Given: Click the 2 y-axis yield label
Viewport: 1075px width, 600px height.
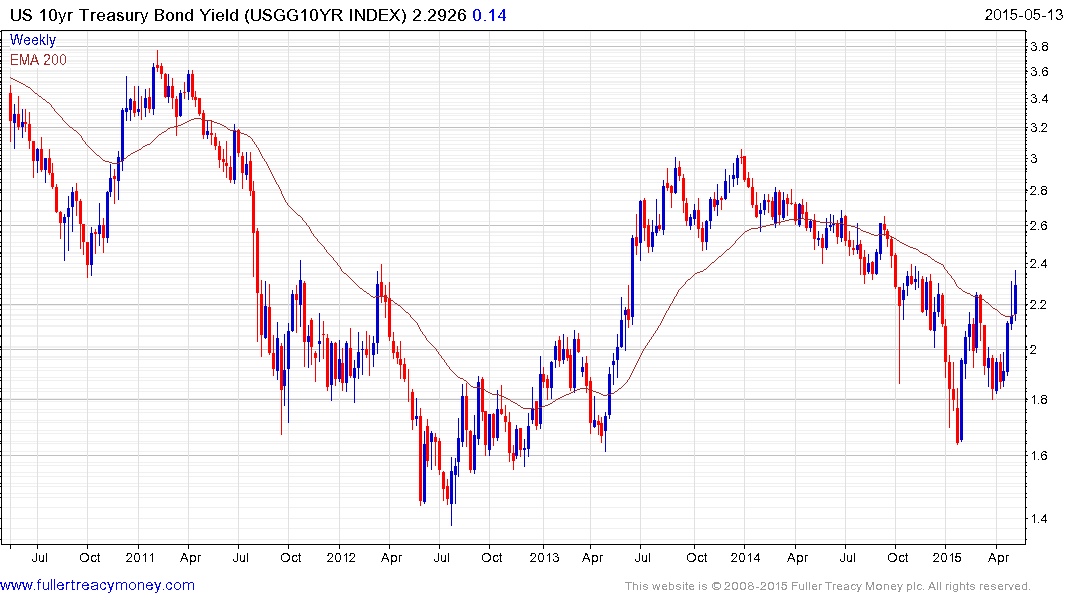Looking at the screenshot, I should 1035,350.
